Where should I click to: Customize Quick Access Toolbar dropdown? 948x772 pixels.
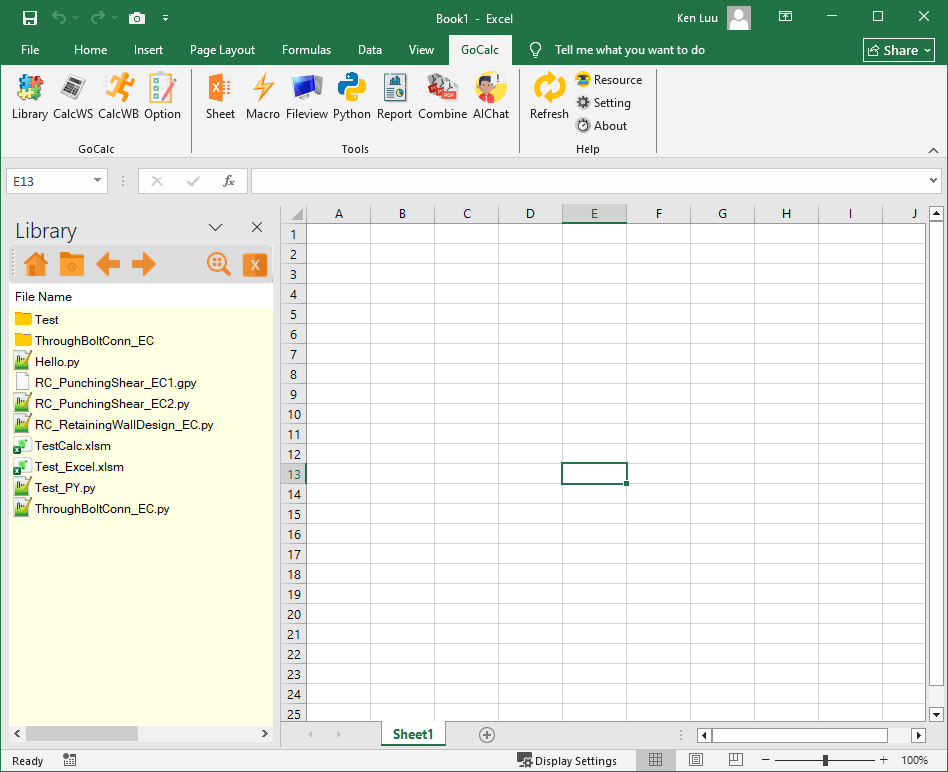coord(165,18)
